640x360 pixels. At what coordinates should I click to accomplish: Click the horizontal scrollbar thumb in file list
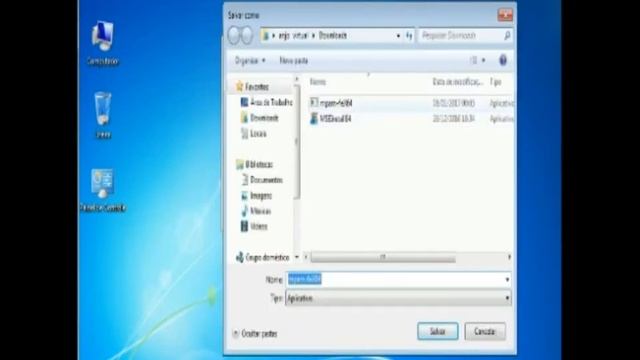[383, 257]
